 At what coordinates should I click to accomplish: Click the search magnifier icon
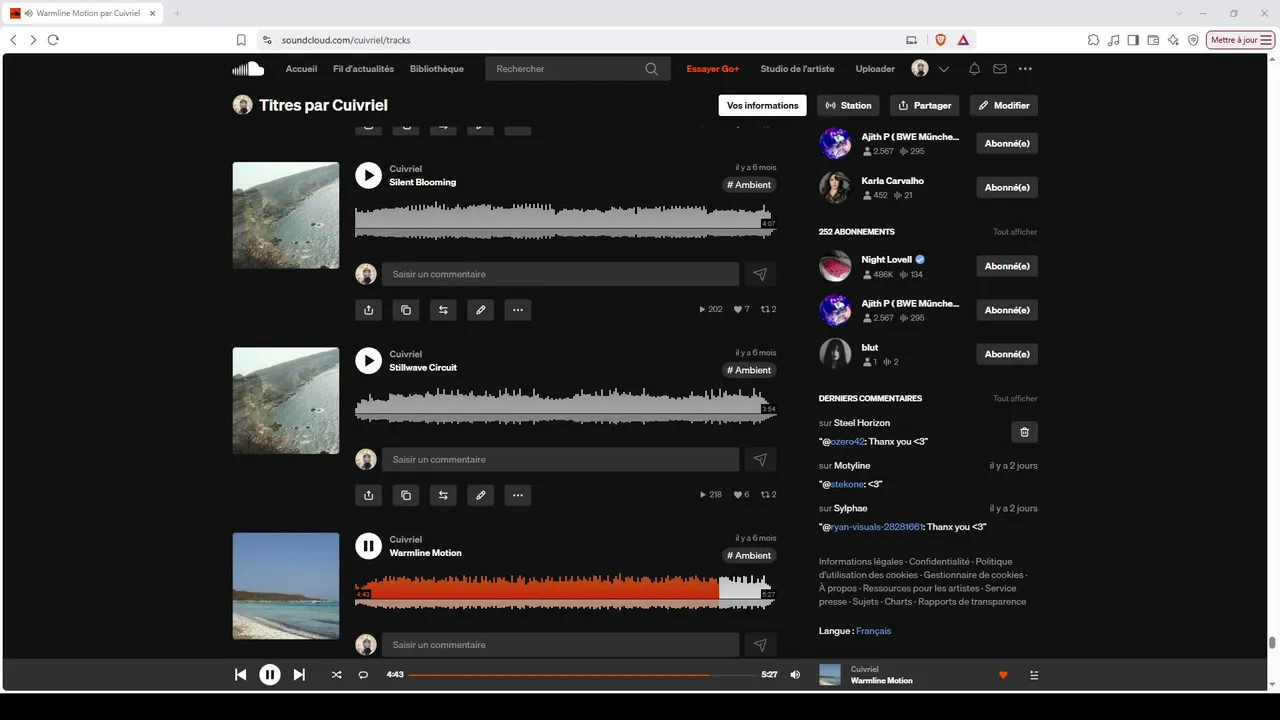[x=652, y=69]
